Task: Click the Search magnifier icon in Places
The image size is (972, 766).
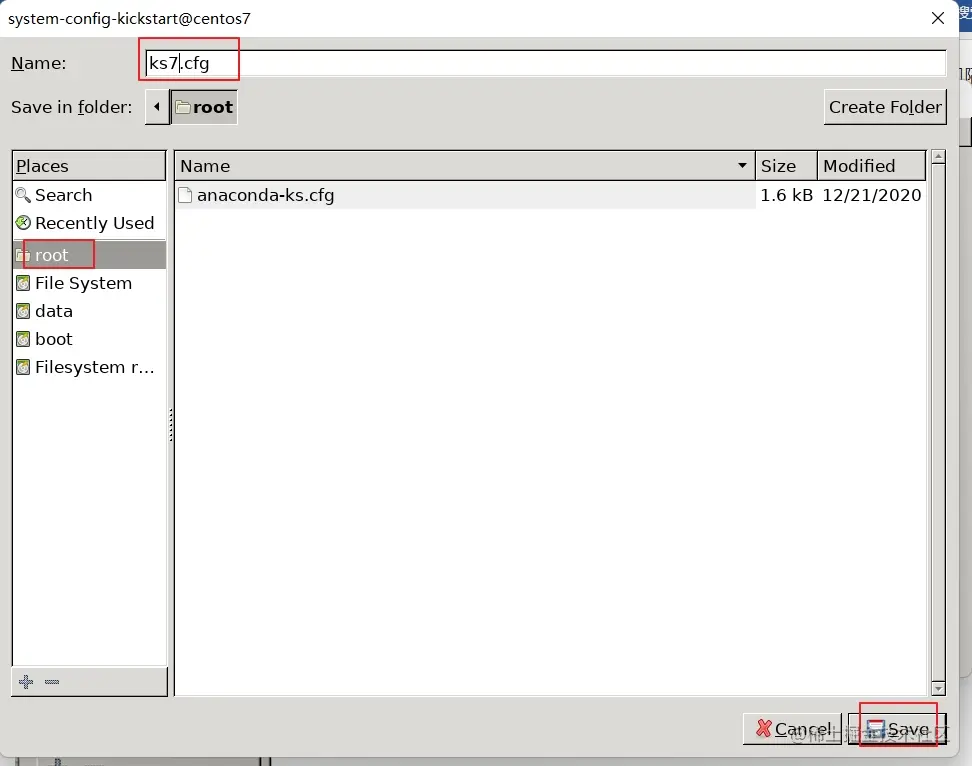Action: pyautogui.click(x=23, y=195)
